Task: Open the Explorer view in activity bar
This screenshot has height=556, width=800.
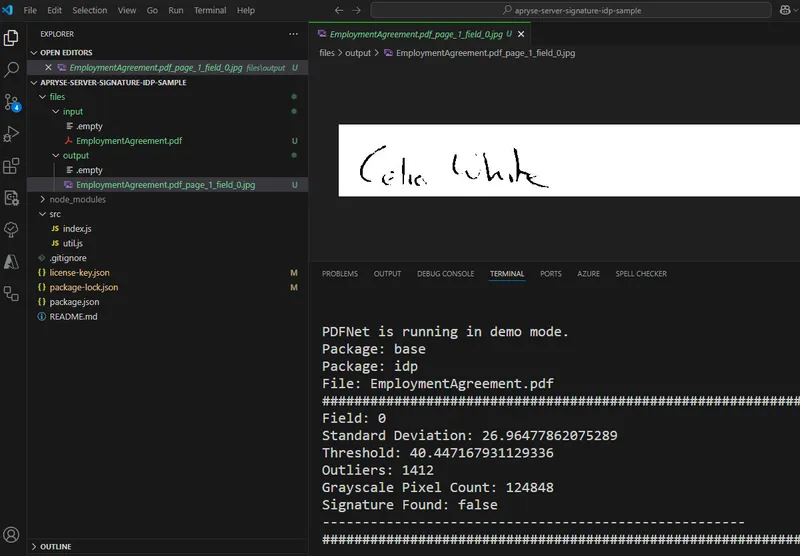Action: click(x=11, y=38)
